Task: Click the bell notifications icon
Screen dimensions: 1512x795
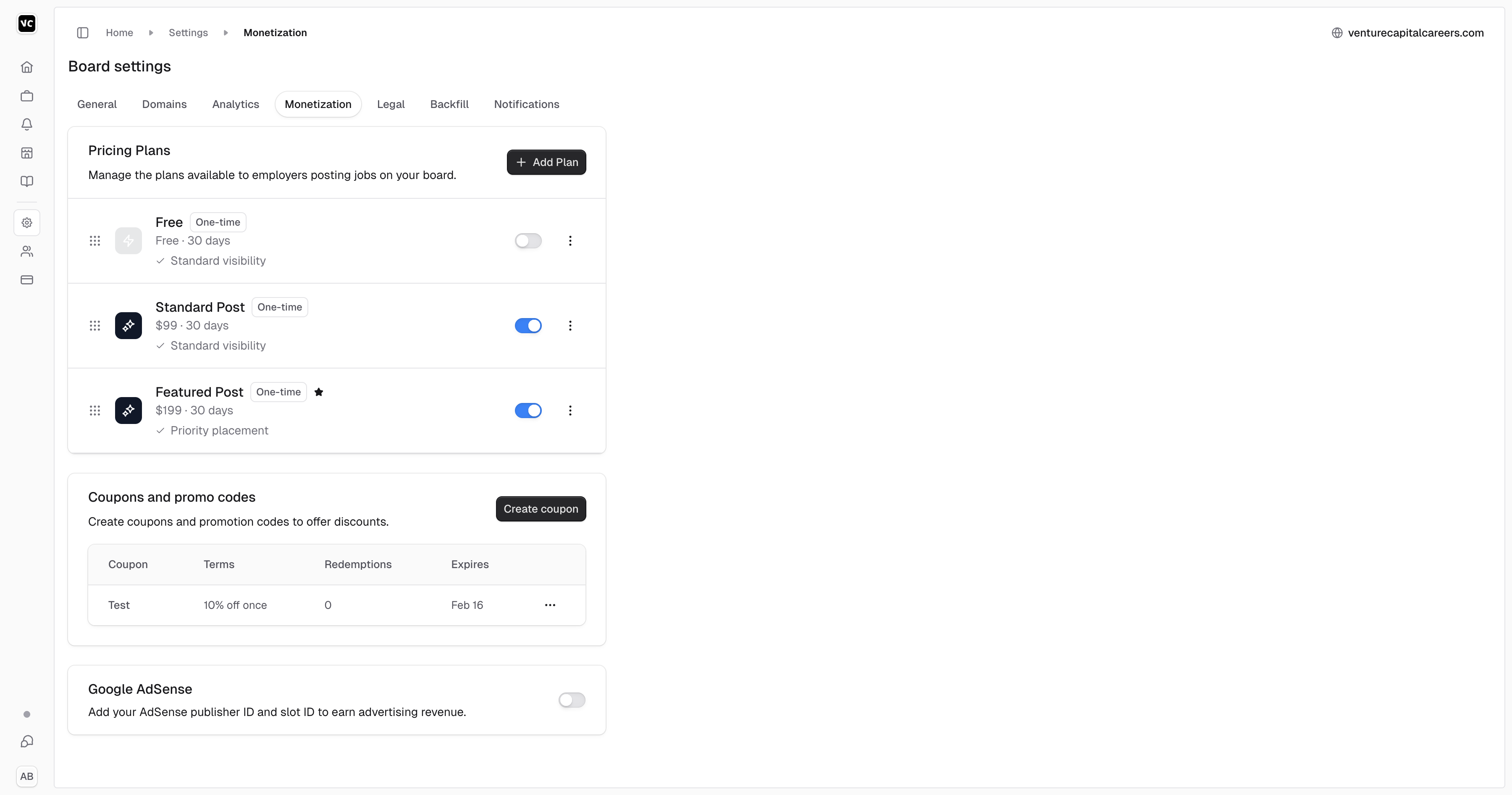Action: point(27,124)
